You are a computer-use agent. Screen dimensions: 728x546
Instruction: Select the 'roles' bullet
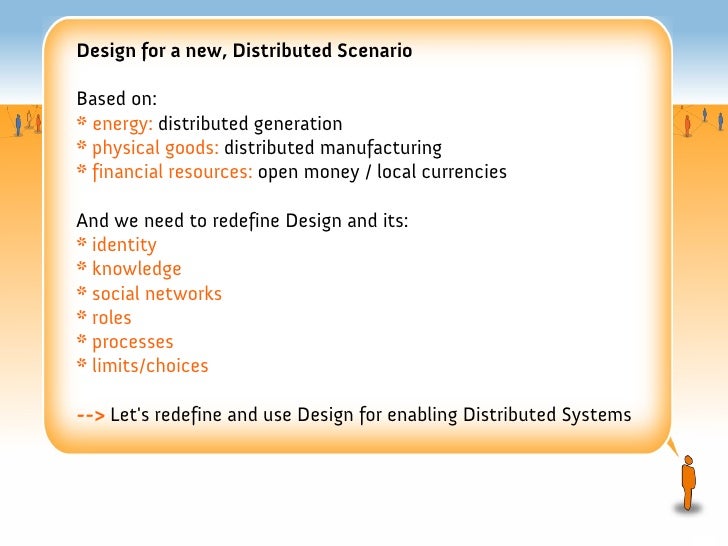pyautogui.click(x=104, y=318)
